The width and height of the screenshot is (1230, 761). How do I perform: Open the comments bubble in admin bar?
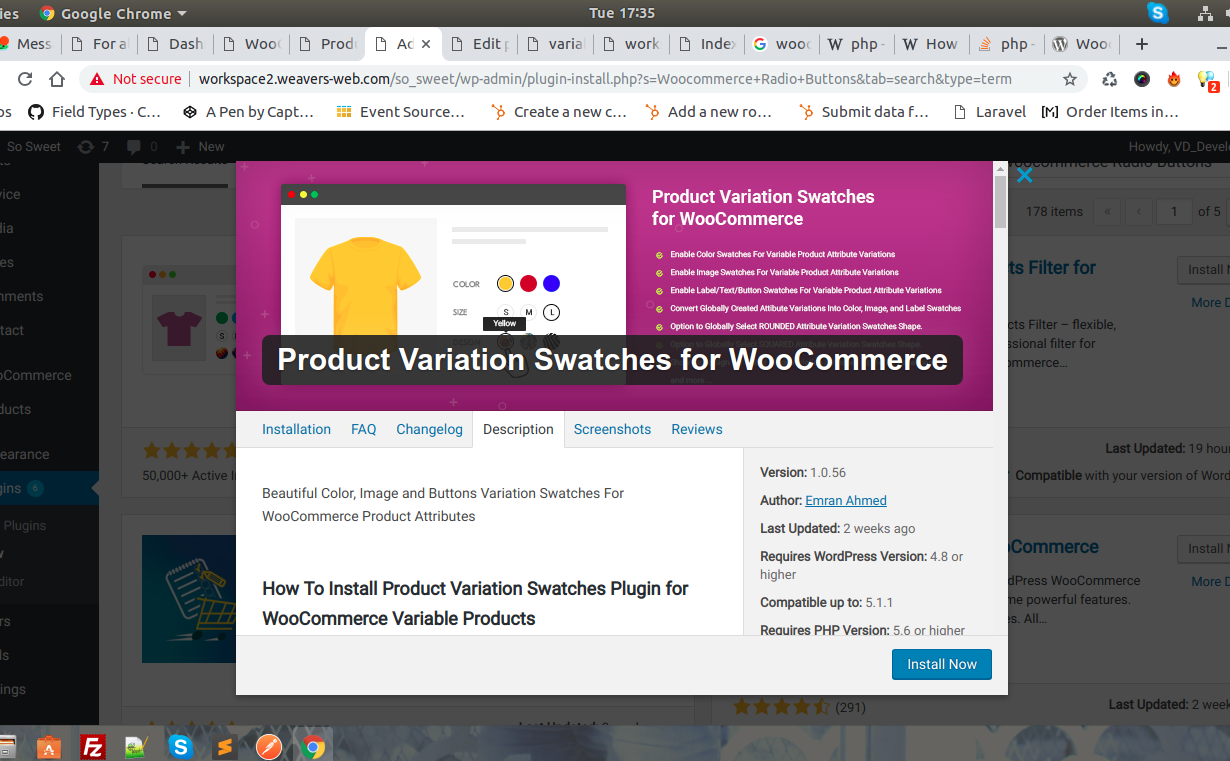coord(142,147)
